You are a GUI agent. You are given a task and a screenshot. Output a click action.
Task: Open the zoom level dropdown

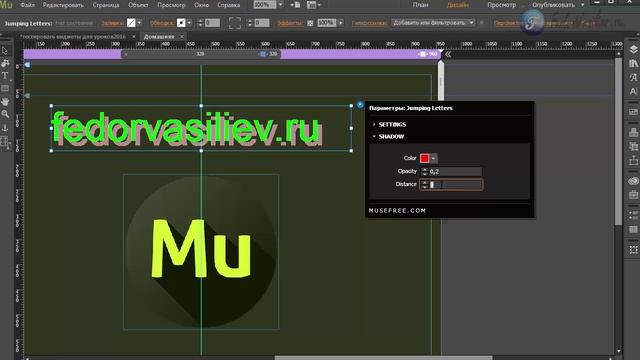(x=280, y=5)
